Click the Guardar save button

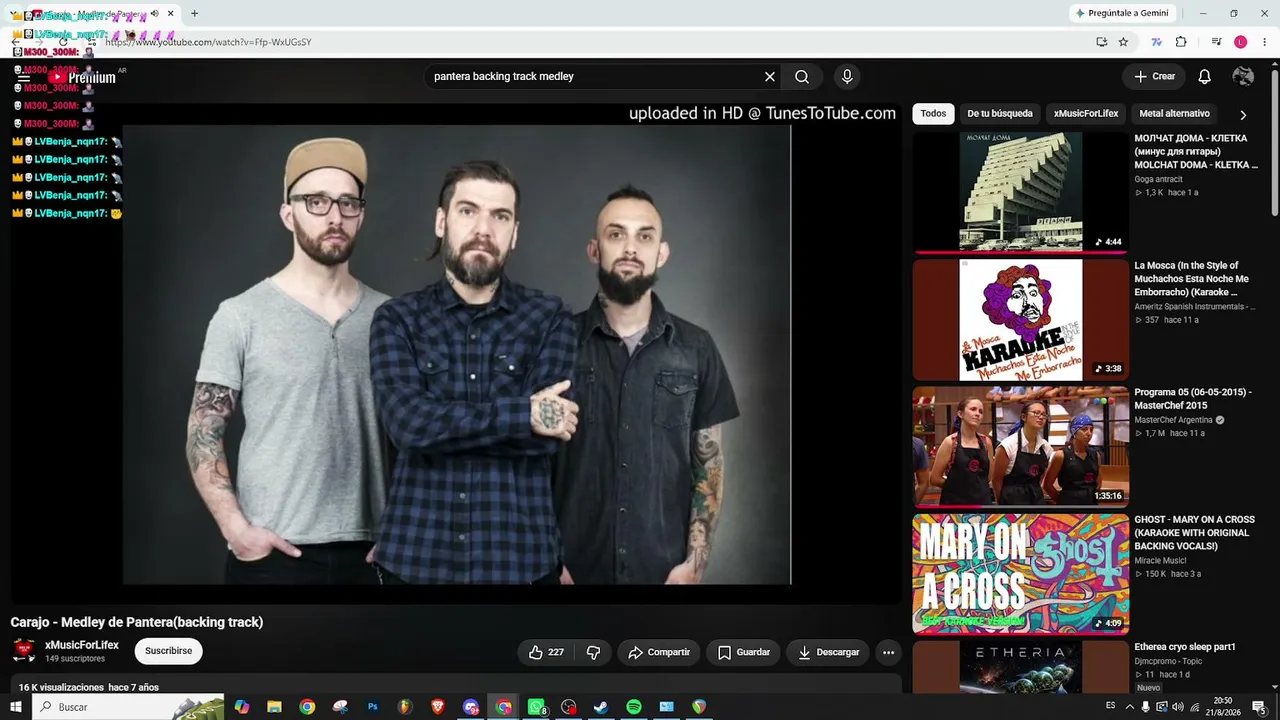(744, 652)
